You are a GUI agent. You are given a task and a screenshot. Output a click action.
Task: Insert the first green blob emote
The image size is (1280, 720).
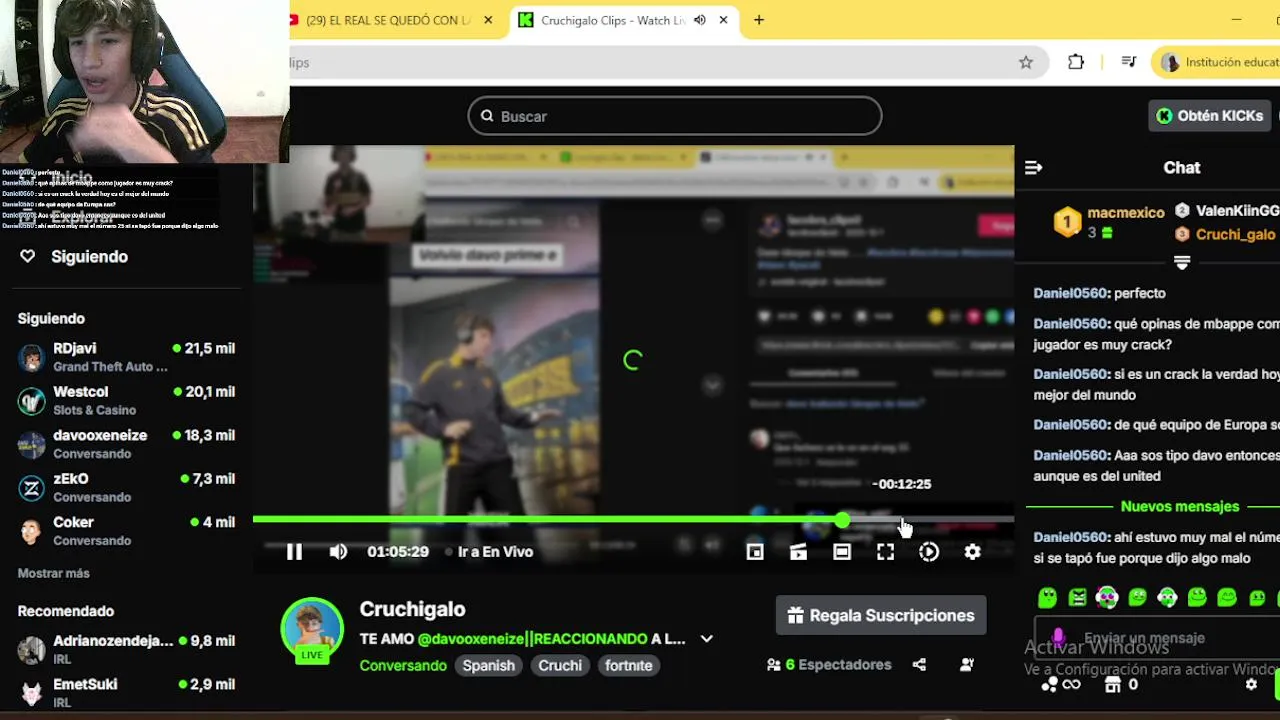(1047, 598)
